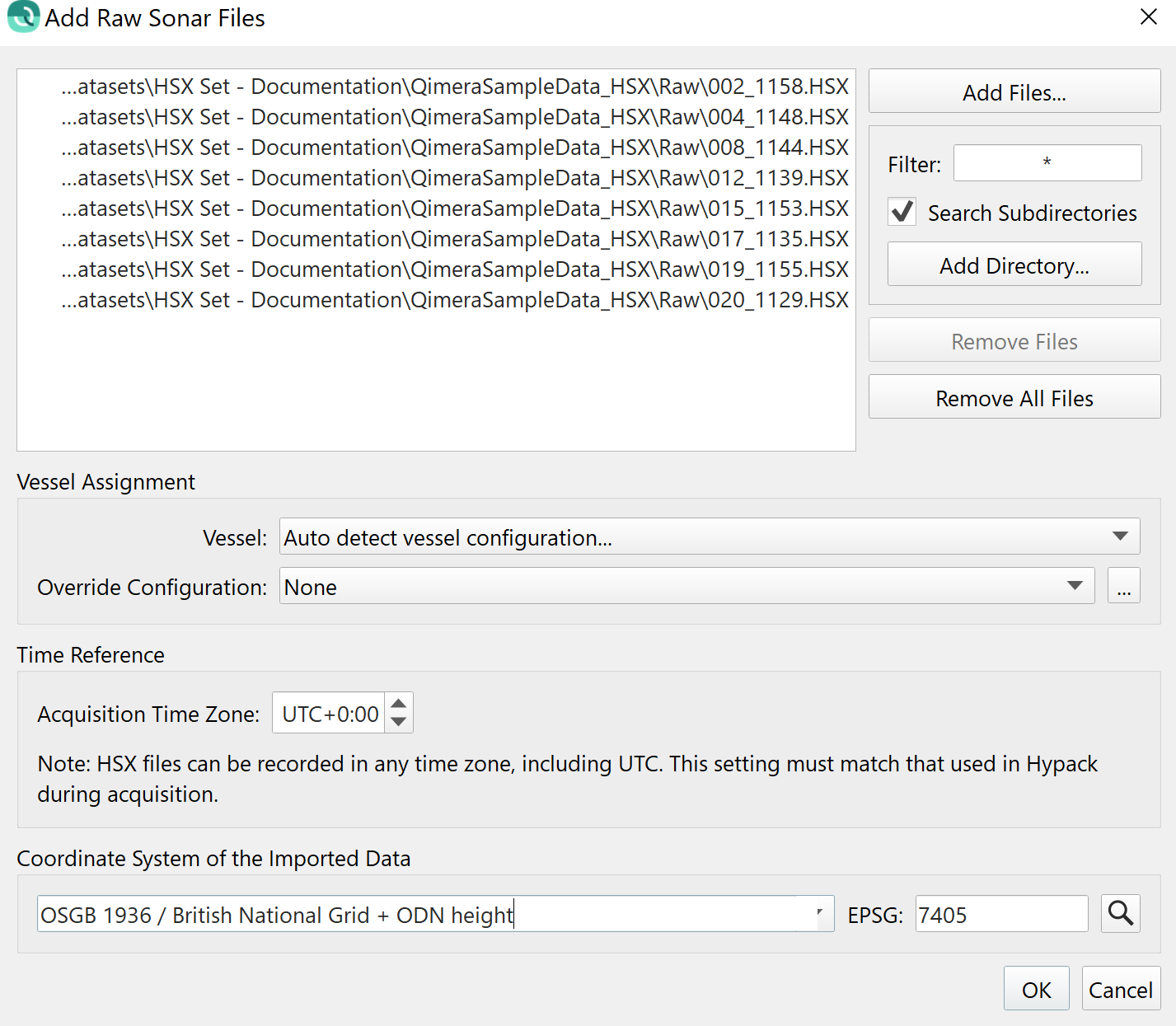Confirm the dialog with OK
This screenshot has height=1026, width=1176.
[1036, 989]
